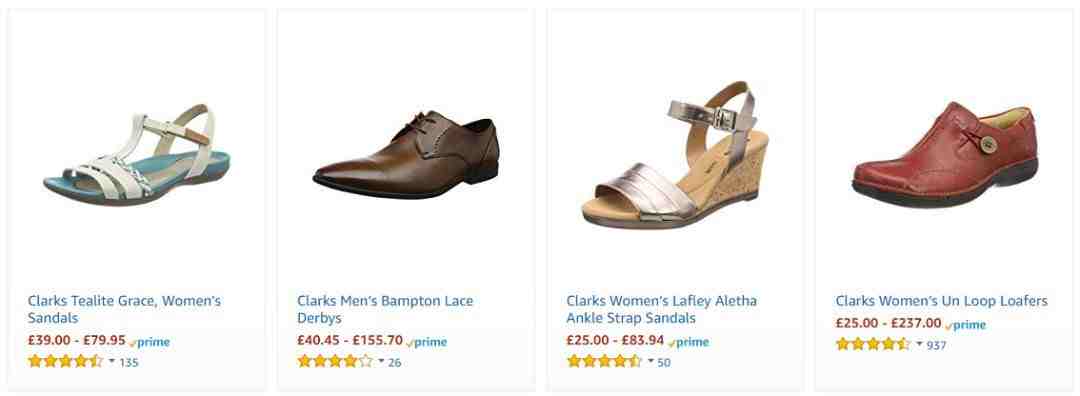This screenshot has width=1080, height=396.
Task: Expand rating breakdown arrow next to 26 reviews
Action: click(x=381, y=361)
